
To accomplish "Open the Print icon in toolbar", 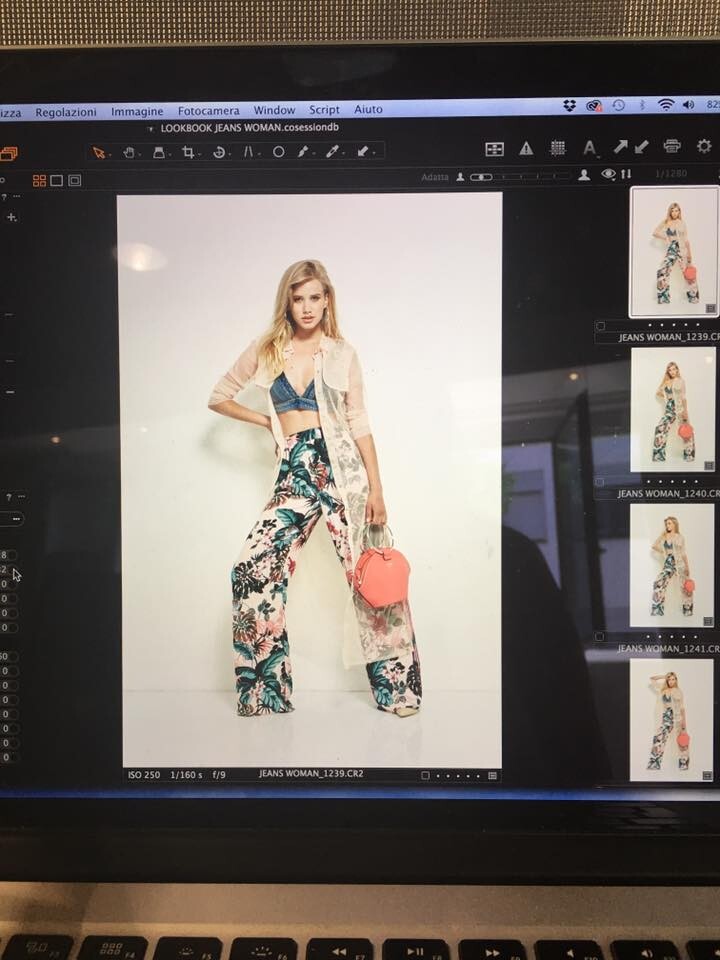I will point(672,146).
